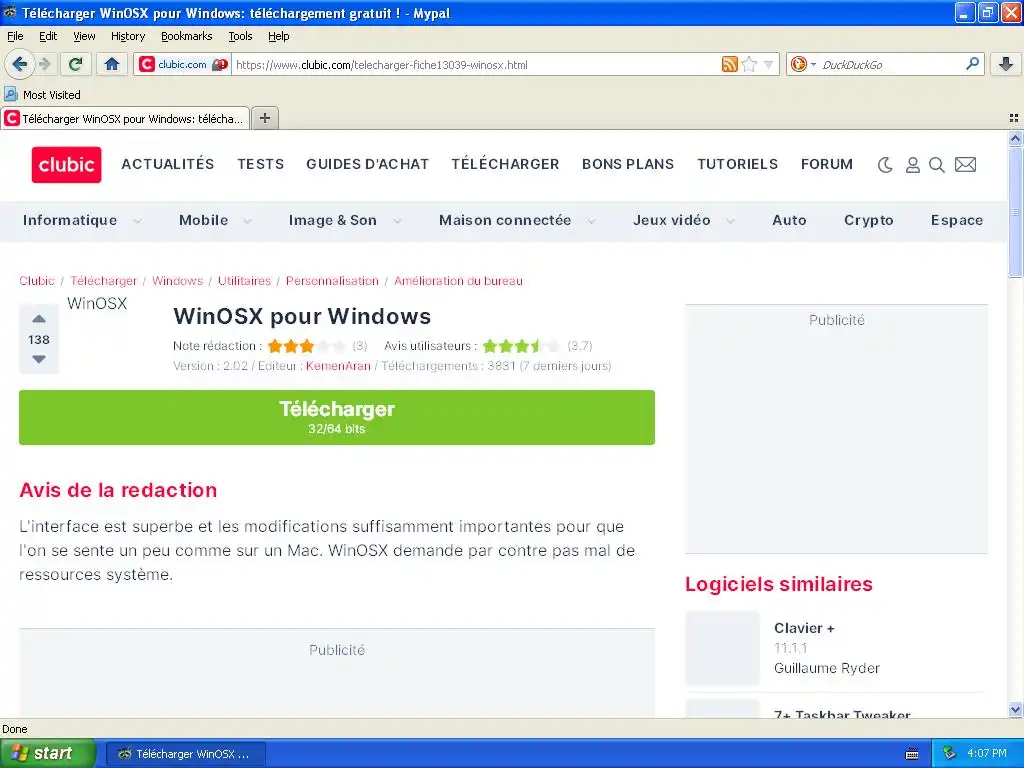1024x768 pixels.
Task: Upvote WinOSX with the up arrow
Action: tap(39, 319)
